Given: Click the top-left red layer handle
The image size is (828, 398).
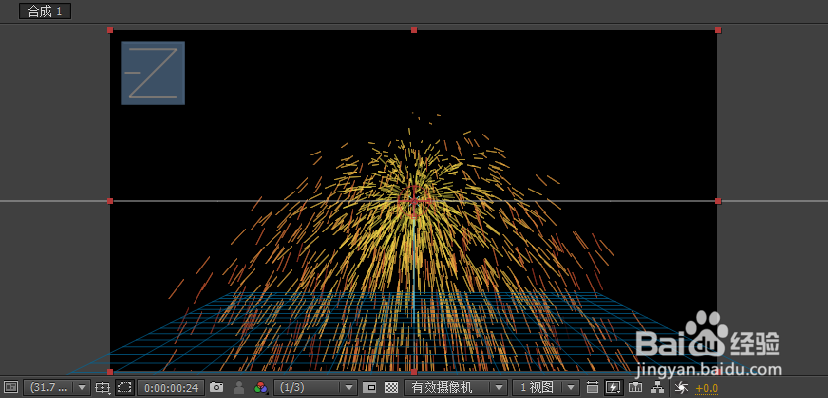Looking at the screenshot, I should click(110, 30).
